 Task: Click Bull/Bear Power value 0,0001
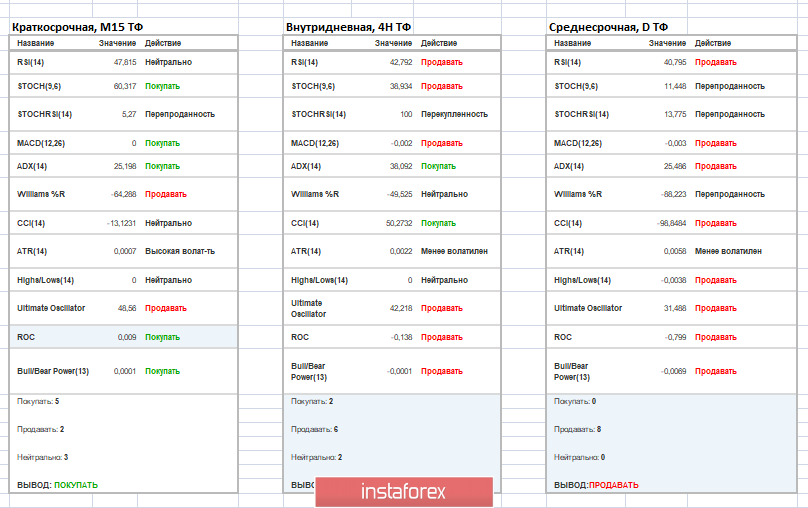125,371
